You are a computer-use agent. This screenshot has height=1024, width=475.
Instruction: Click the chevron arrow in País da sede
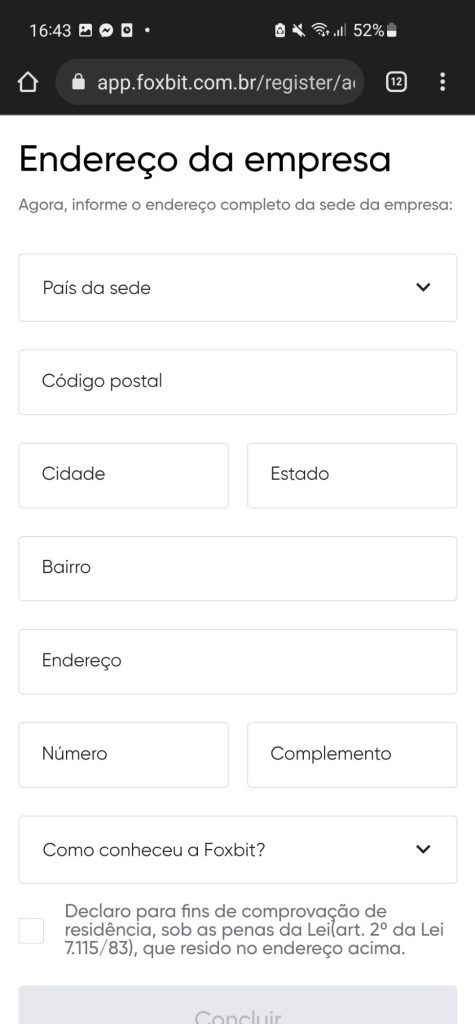[423, 287]
